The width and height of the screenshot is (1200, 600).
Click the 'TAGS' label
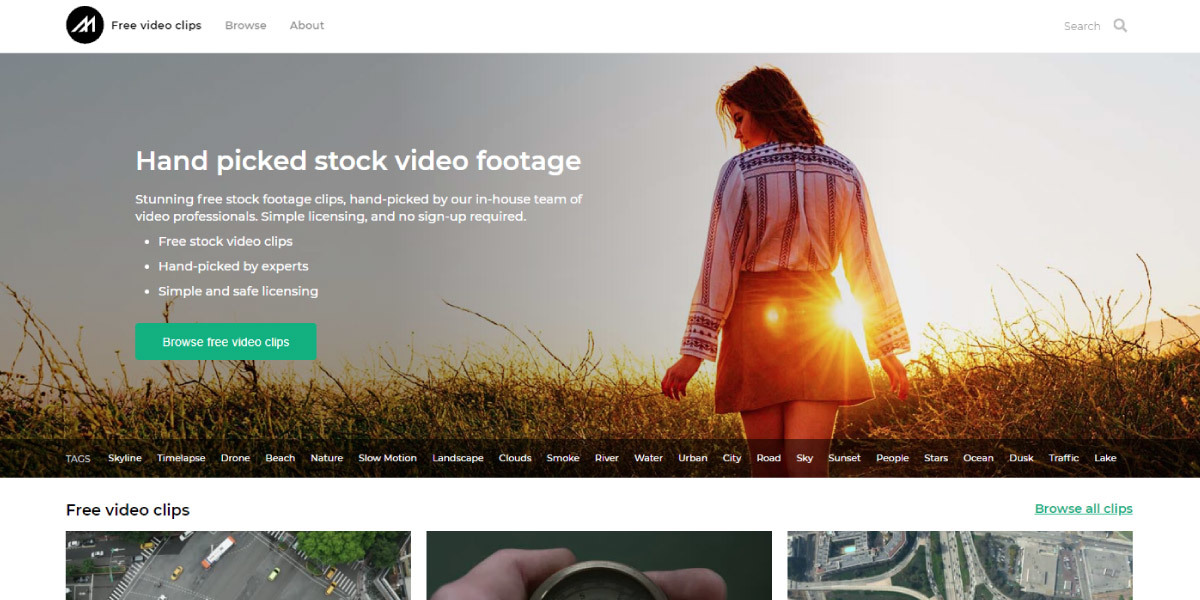click(78, 459)
